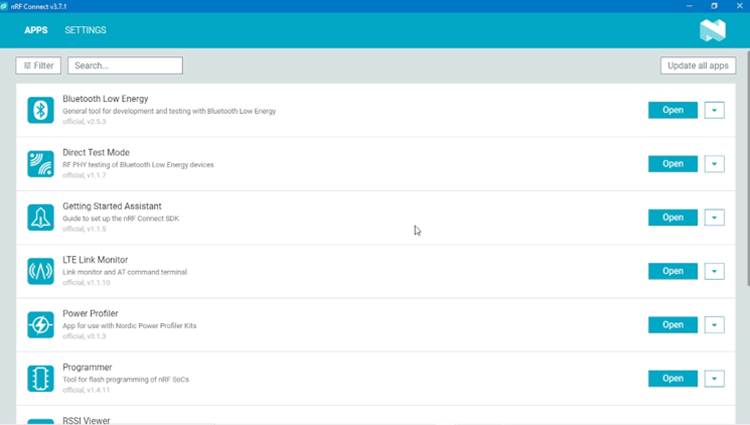This screenshot has height=425, width=750.
Task: Select the Programmer title text
Action: [87, 367]
